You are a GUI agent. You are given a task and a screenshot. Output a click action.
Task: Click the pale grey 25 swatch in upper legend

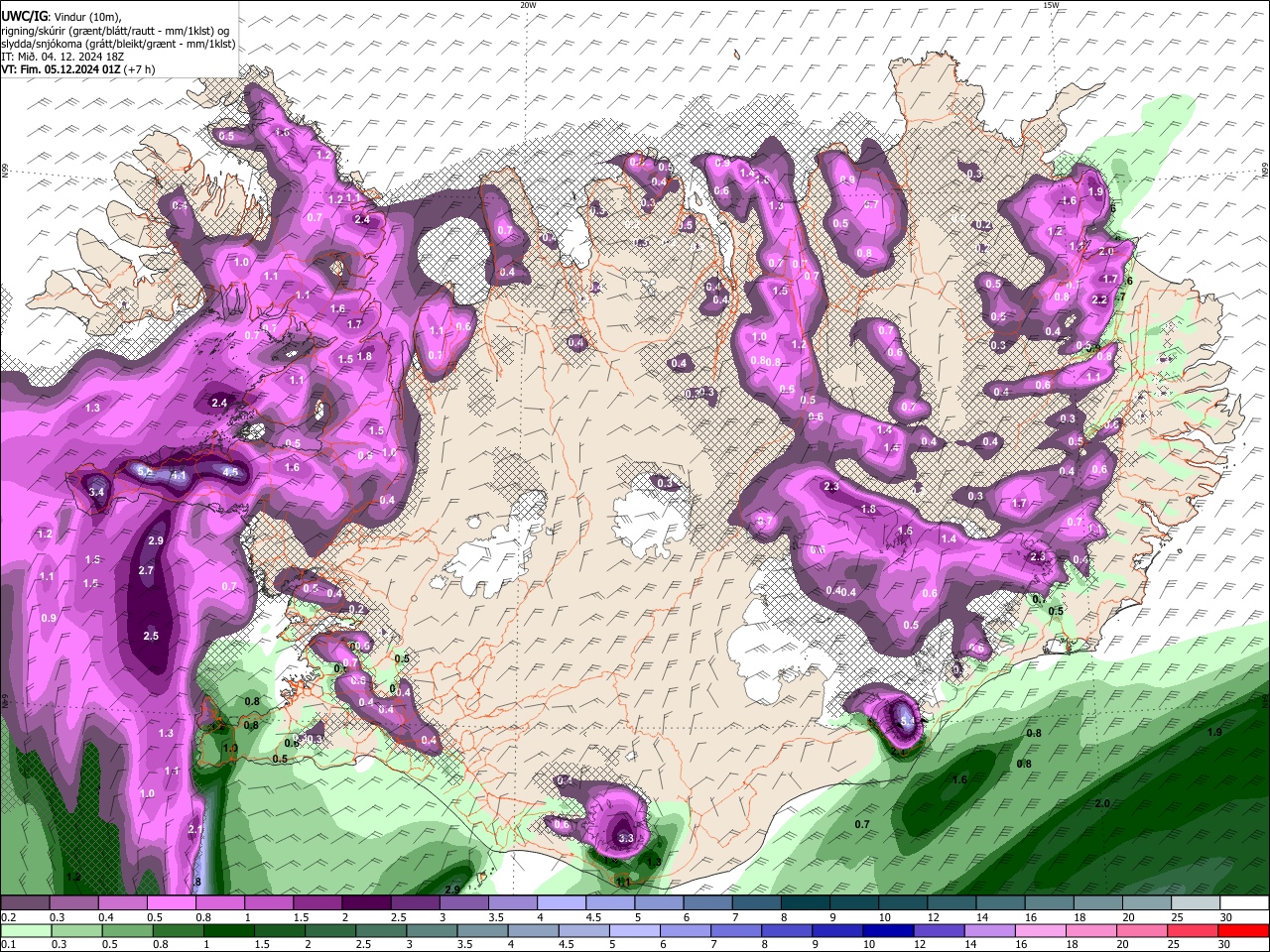coord(1196,903)
